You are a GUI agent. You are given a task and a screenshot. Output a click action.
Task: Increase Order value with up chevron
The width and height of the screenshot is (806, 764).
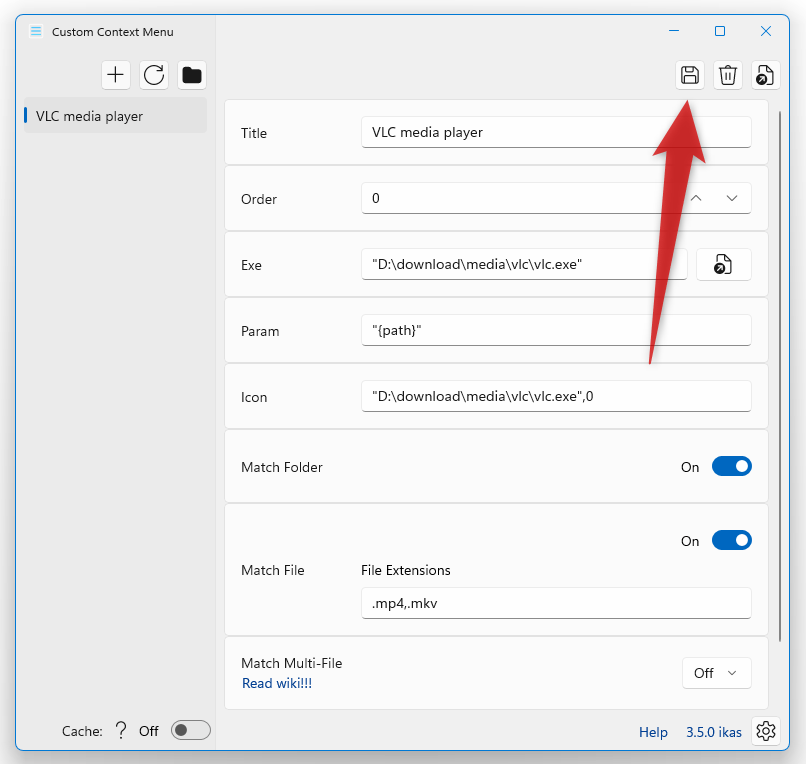pyautogui.click(x=696, y=198)
